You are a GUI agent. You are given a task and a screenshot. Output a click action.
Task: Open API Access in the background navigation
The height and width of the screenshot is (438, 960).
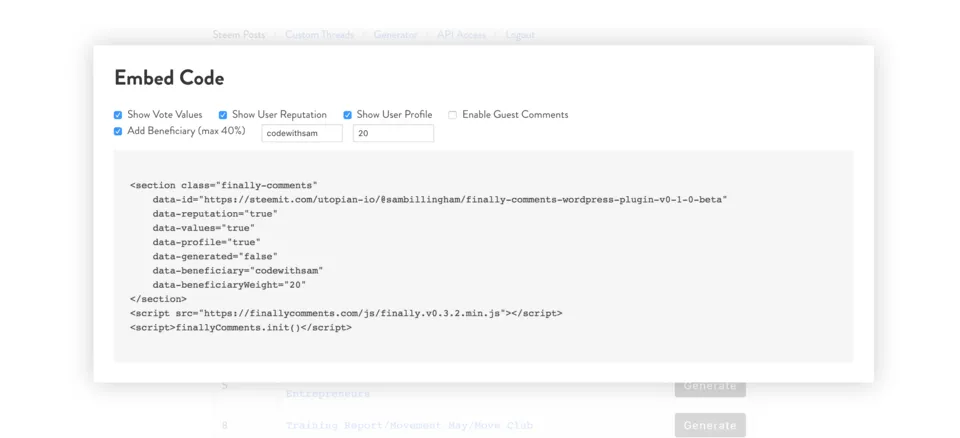point(461,35)
